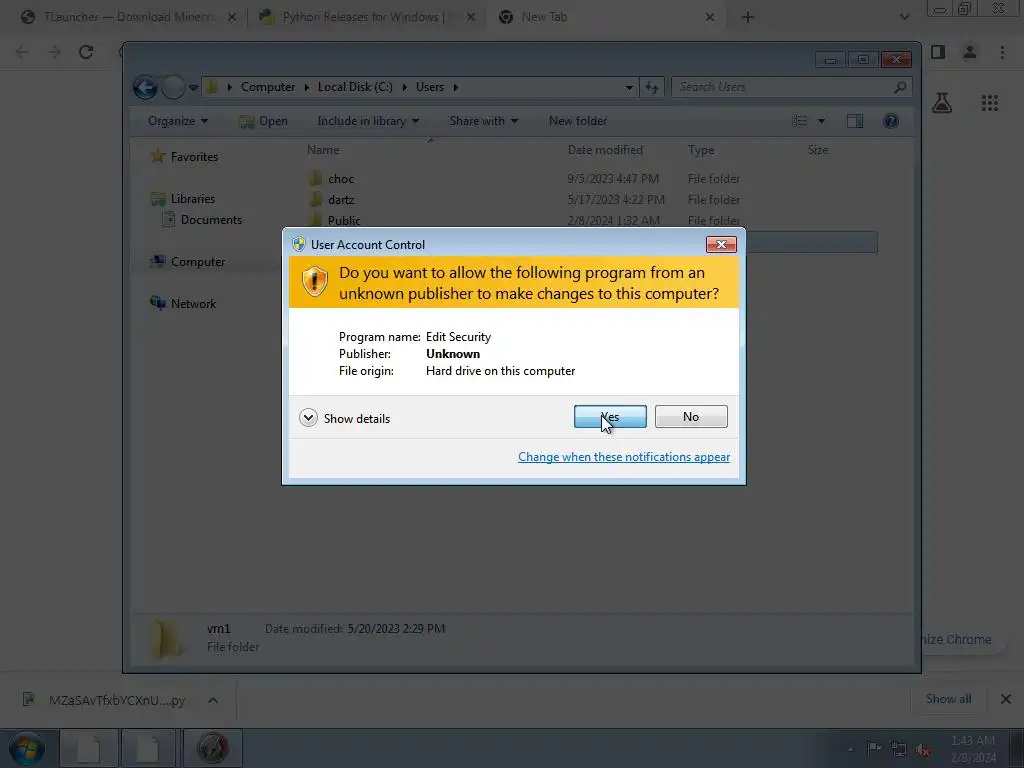The height and width of the screenshot is (768, 1024).
Task: Open the Organize menu
Action: click(x=178, y=121)
